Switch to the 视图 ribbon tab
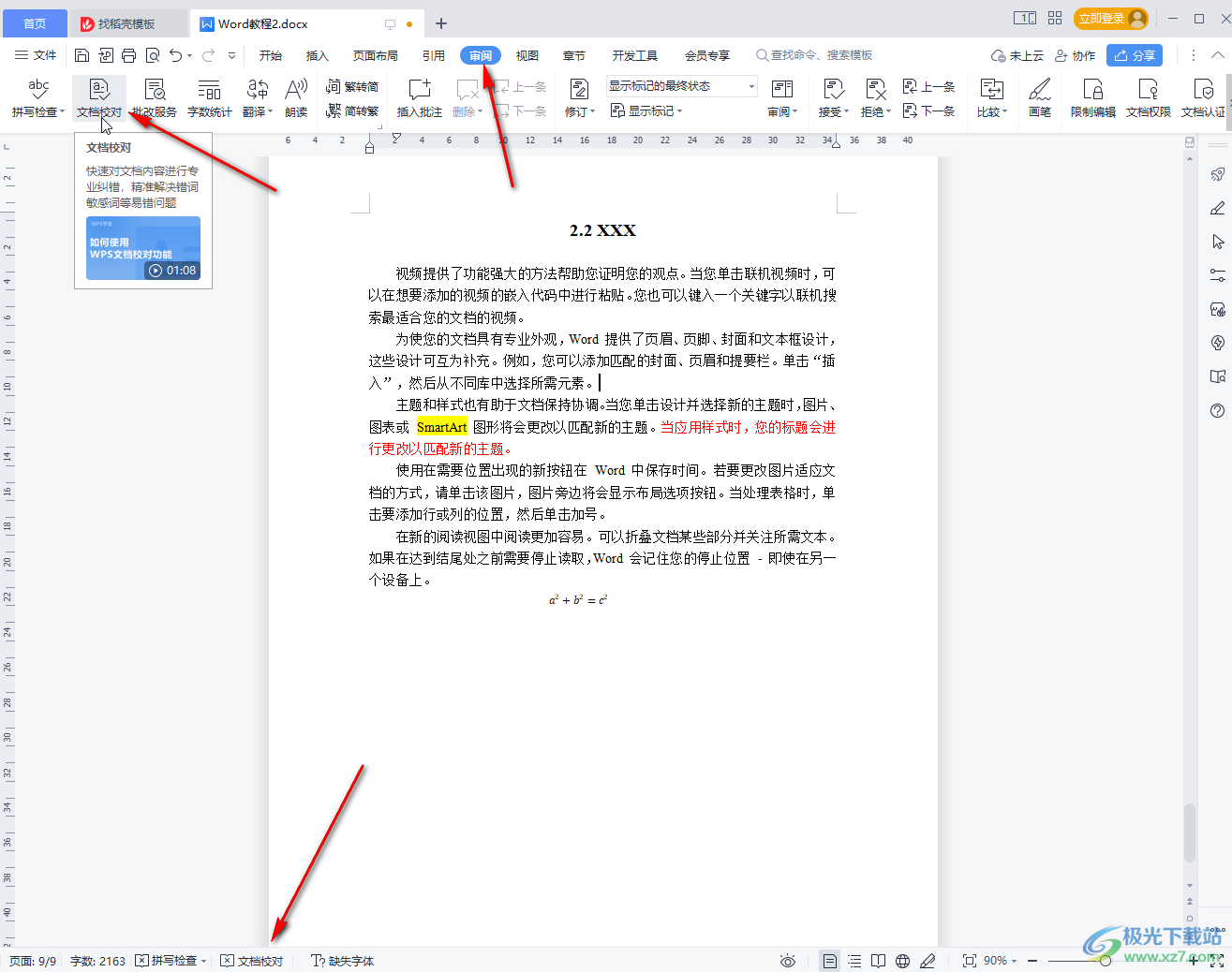This screenshot has height=972, width=1232. tap(527, 55)
